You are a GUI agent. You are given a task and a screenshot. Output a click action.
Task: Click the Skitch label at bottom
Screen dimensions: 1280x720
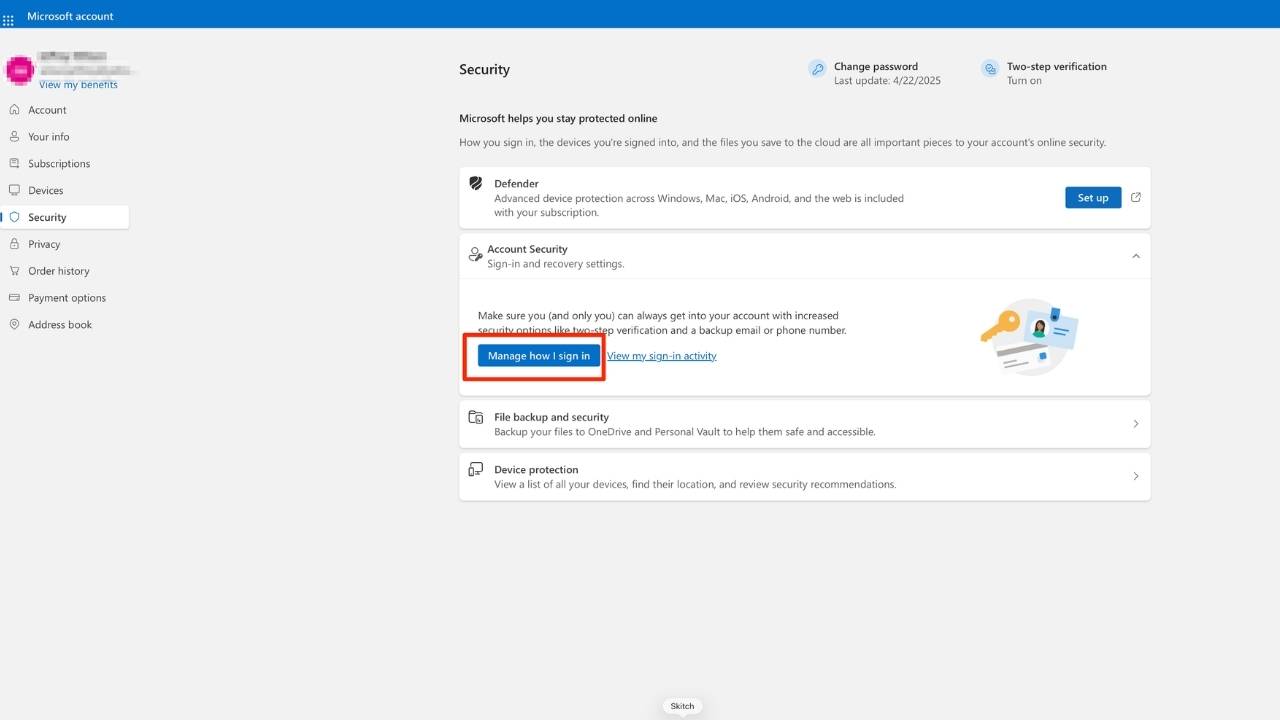click(x=682, y=706)
